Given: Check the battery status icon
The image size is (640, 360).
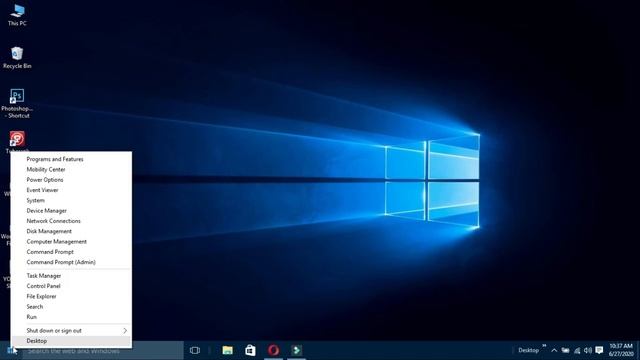Looking at the screenshot, I should [565, 350].
